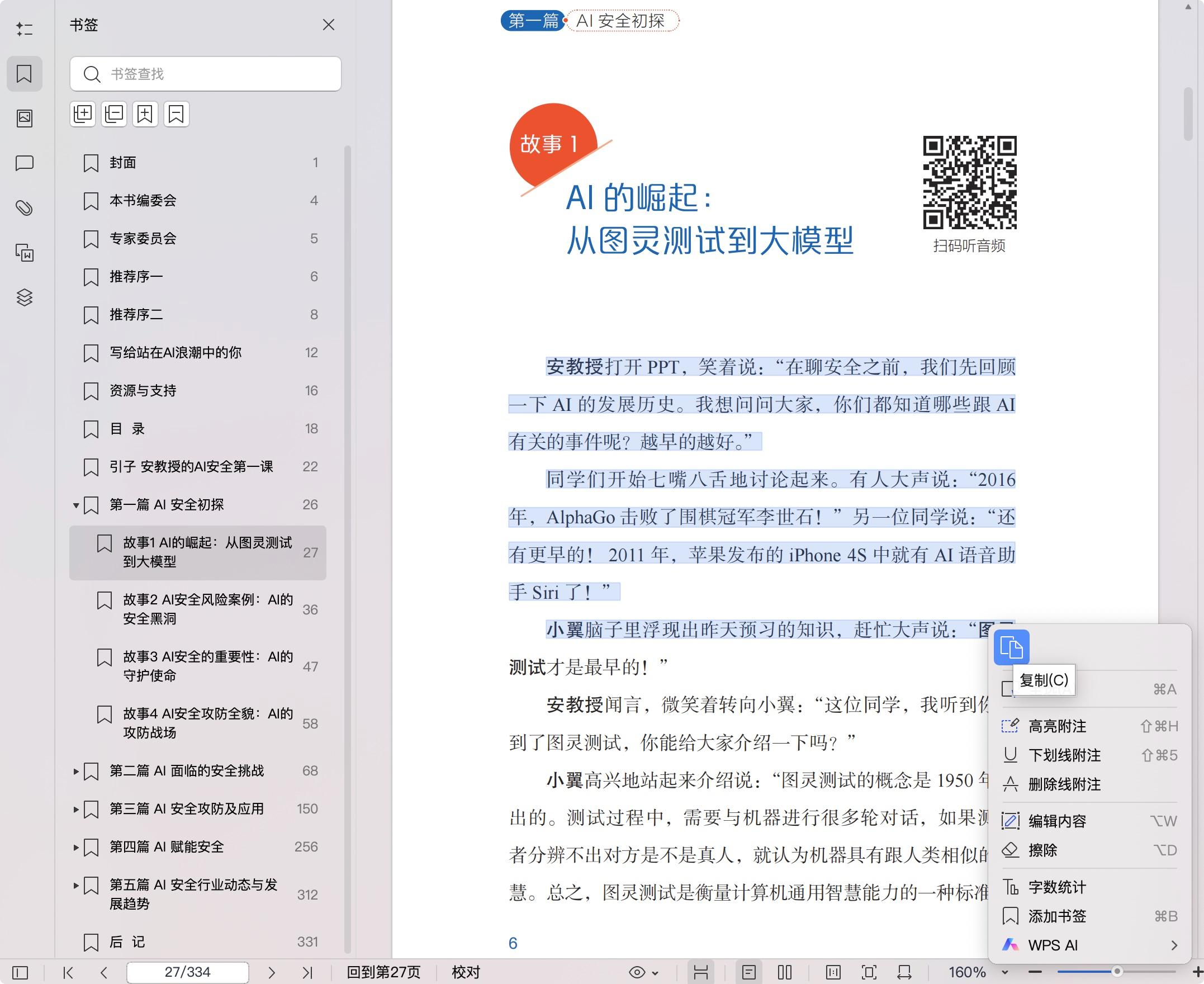Choose 添加书签 in context menu

click(1089, 916)
